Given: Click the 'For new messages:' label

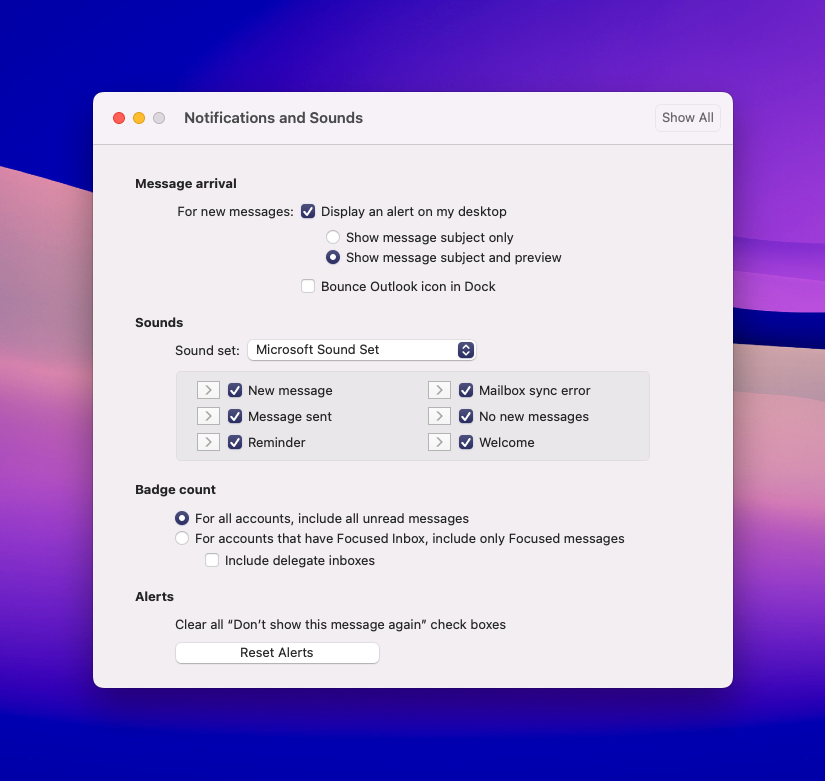Looking at the screenshot, I should pos(235,211).
